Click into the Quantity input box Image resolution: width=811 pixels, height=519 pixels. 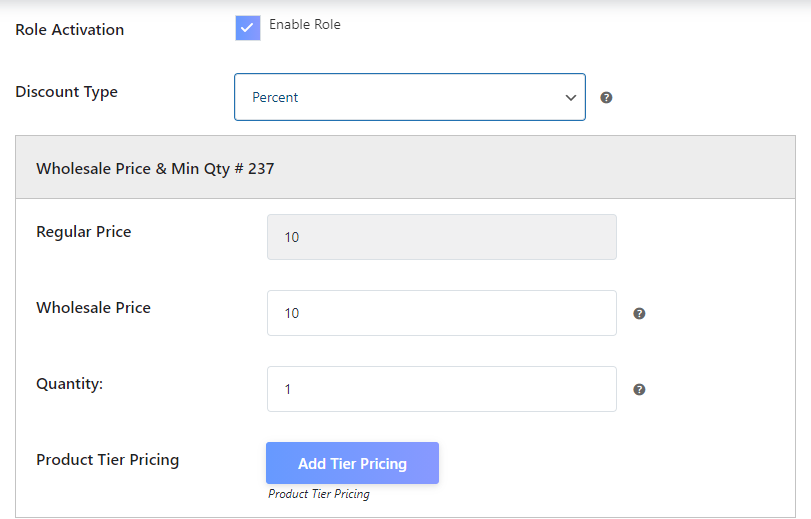point(441,389)
